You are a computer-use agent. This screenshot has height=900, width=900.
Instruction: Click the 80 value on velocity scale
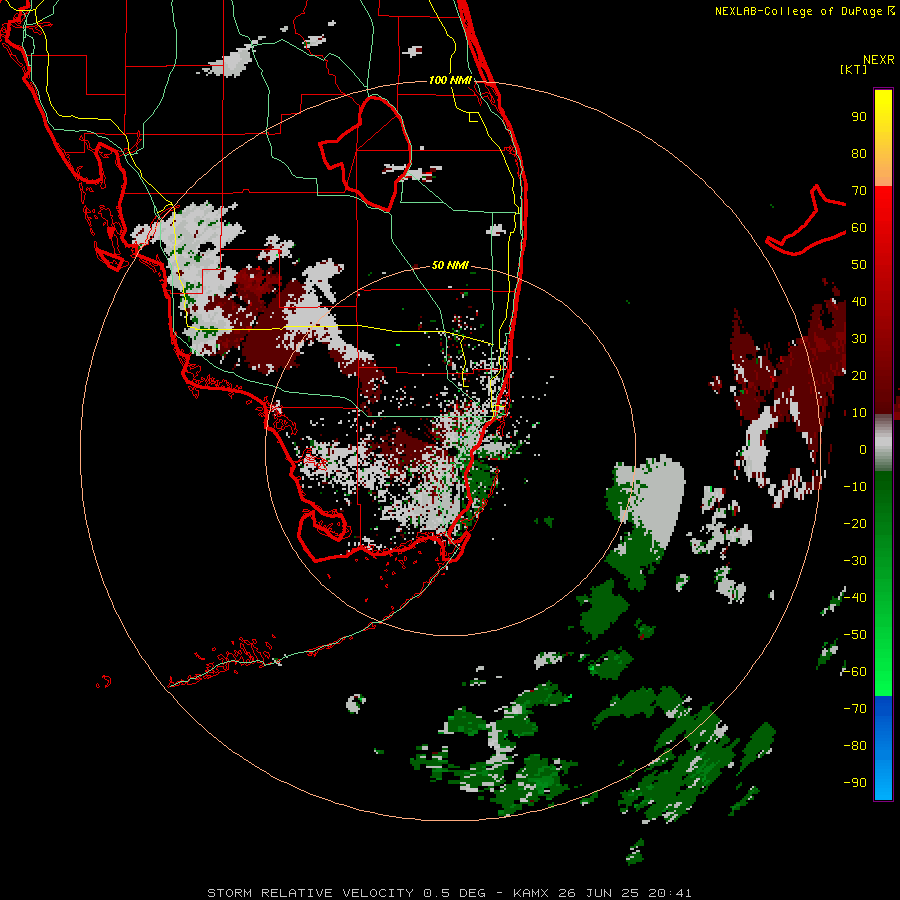859,153
